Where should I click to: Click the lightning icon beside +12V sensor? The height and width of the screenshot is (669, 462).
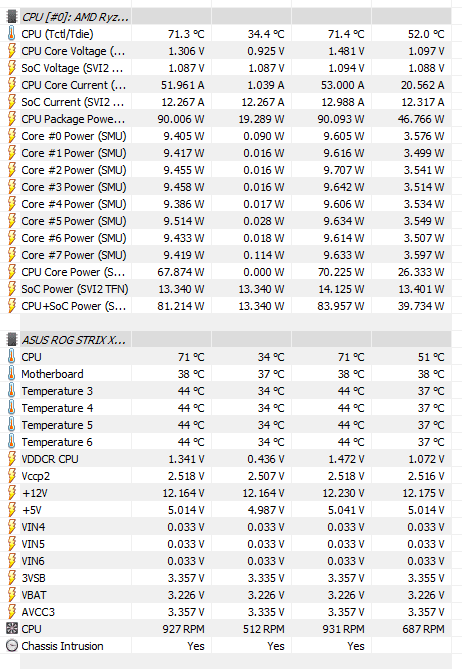coord(12,493)
